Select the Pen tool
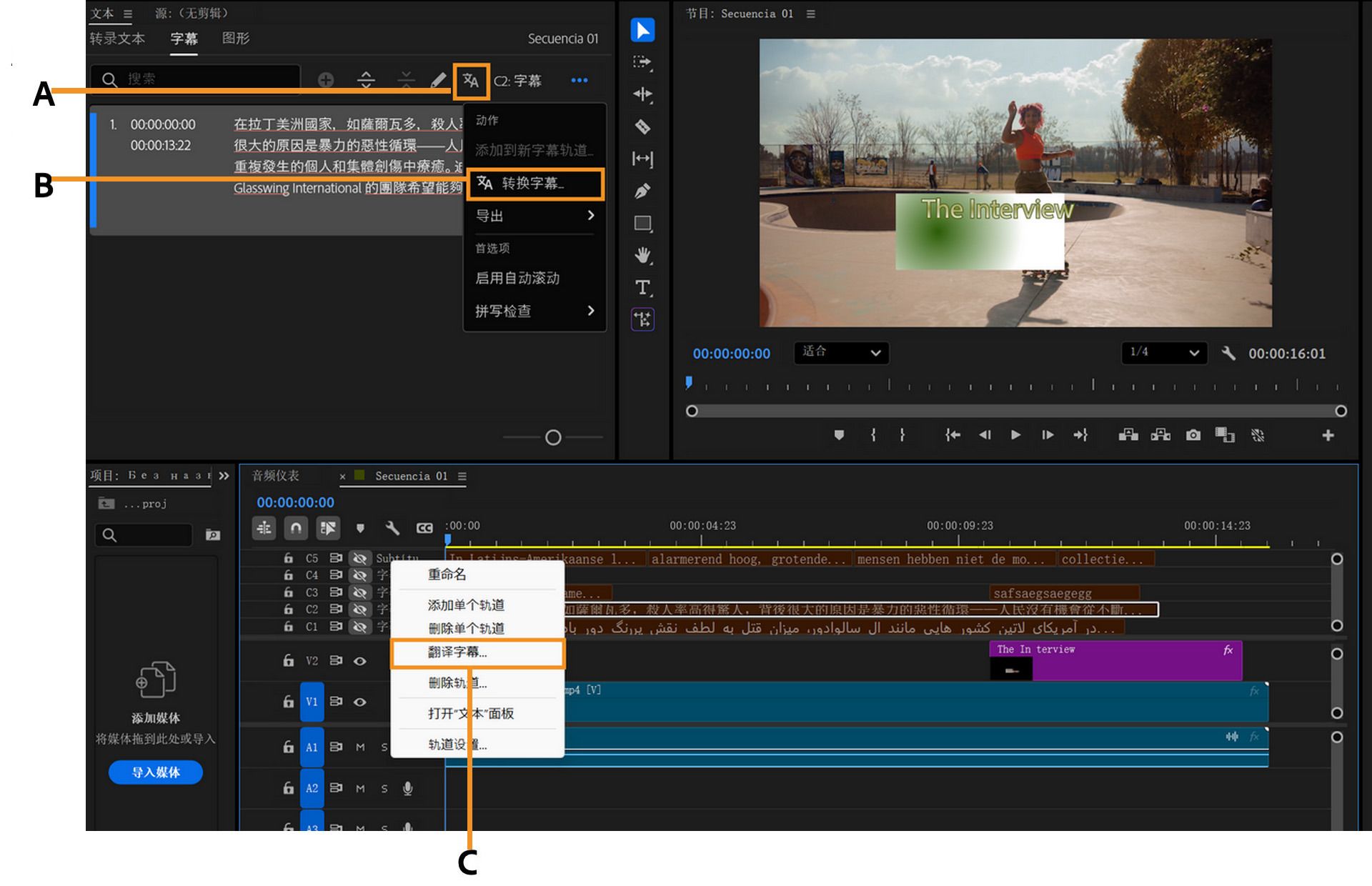The width and height of the screenshot is (1372, 886). (x=642, y=191)
